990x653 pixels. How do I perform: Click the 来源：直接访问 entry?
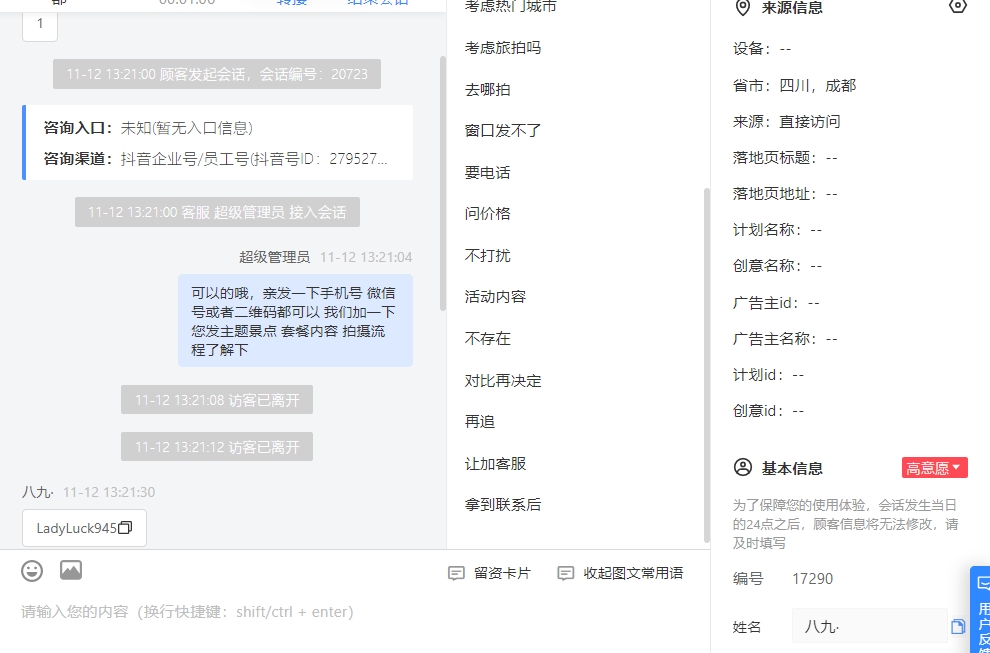coord(787,121)
